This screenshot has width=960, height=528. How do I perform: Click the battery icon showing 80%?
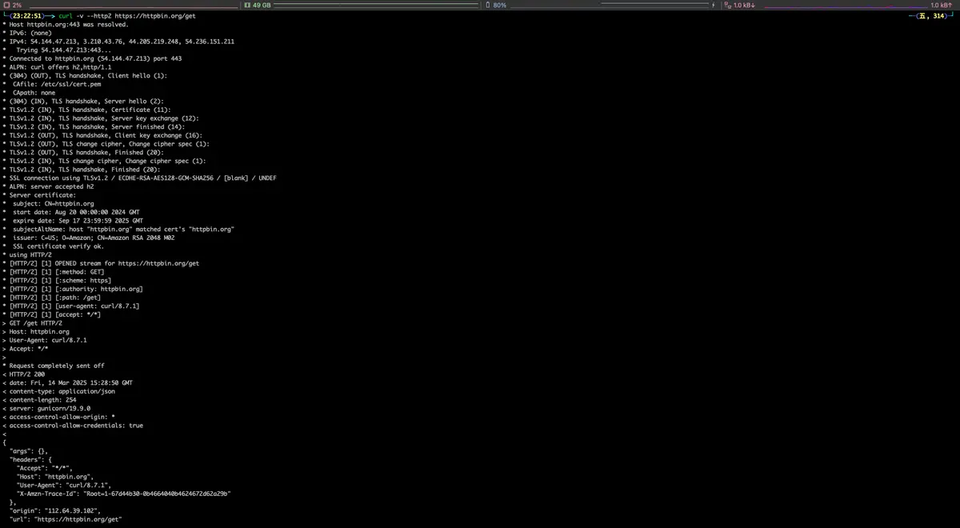[x=488, y=5]
